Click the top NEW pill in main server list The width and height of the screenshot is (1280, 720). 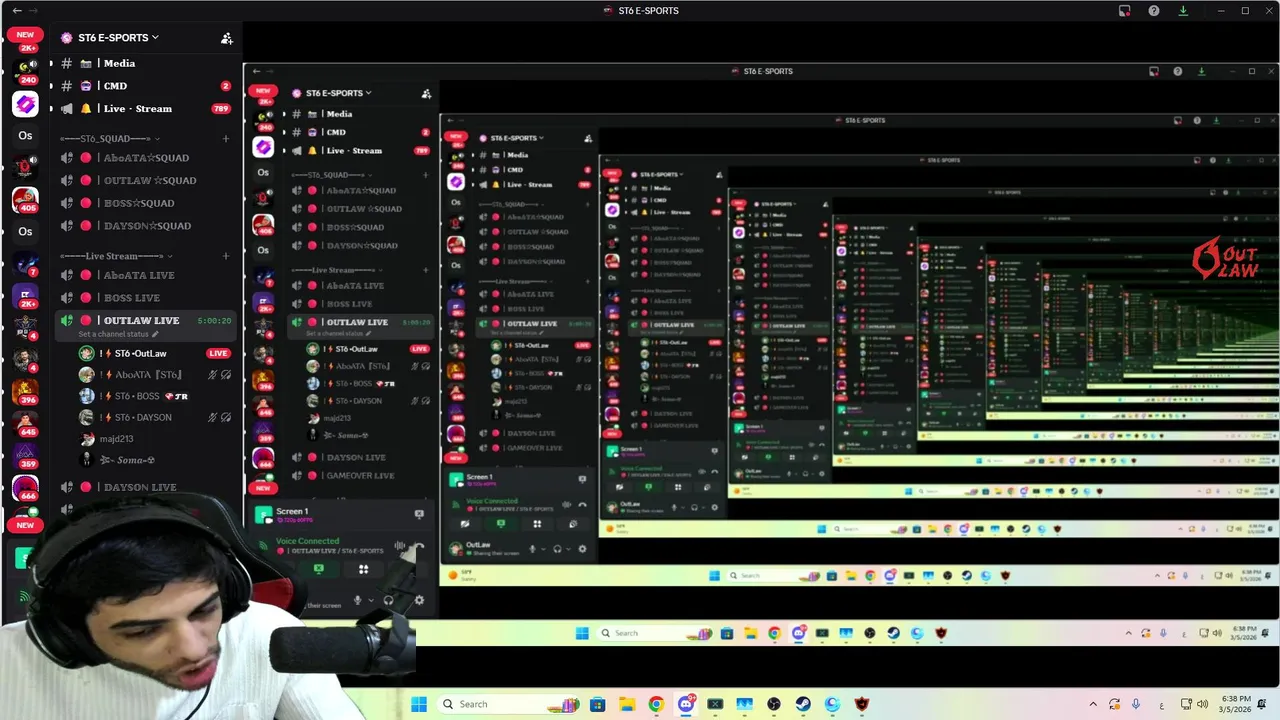pyautogui.click(x=25, y=35)
